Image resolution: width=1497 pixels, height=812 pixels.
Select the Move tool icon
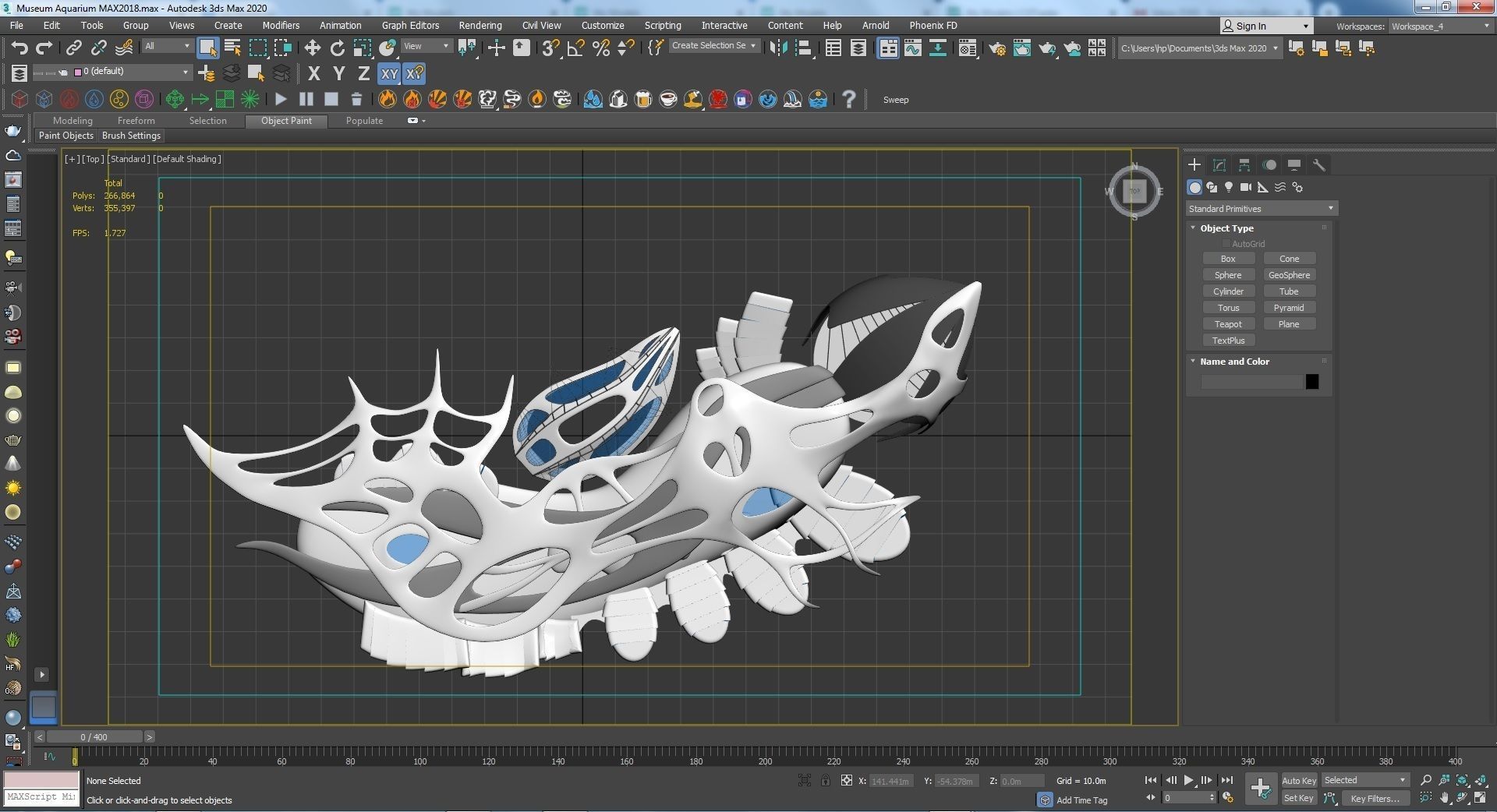pos(312,48)
